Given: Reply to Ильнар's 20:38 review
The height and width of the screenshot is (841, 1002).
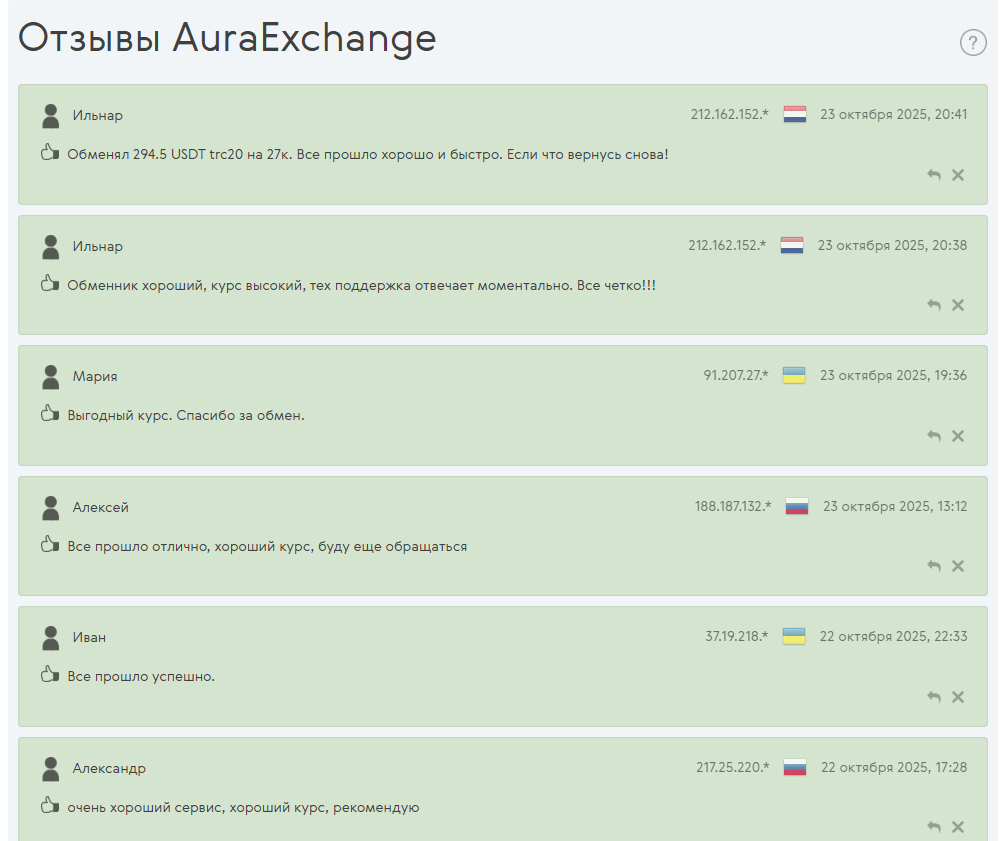Looking at the screenshot, I should 934,305.
